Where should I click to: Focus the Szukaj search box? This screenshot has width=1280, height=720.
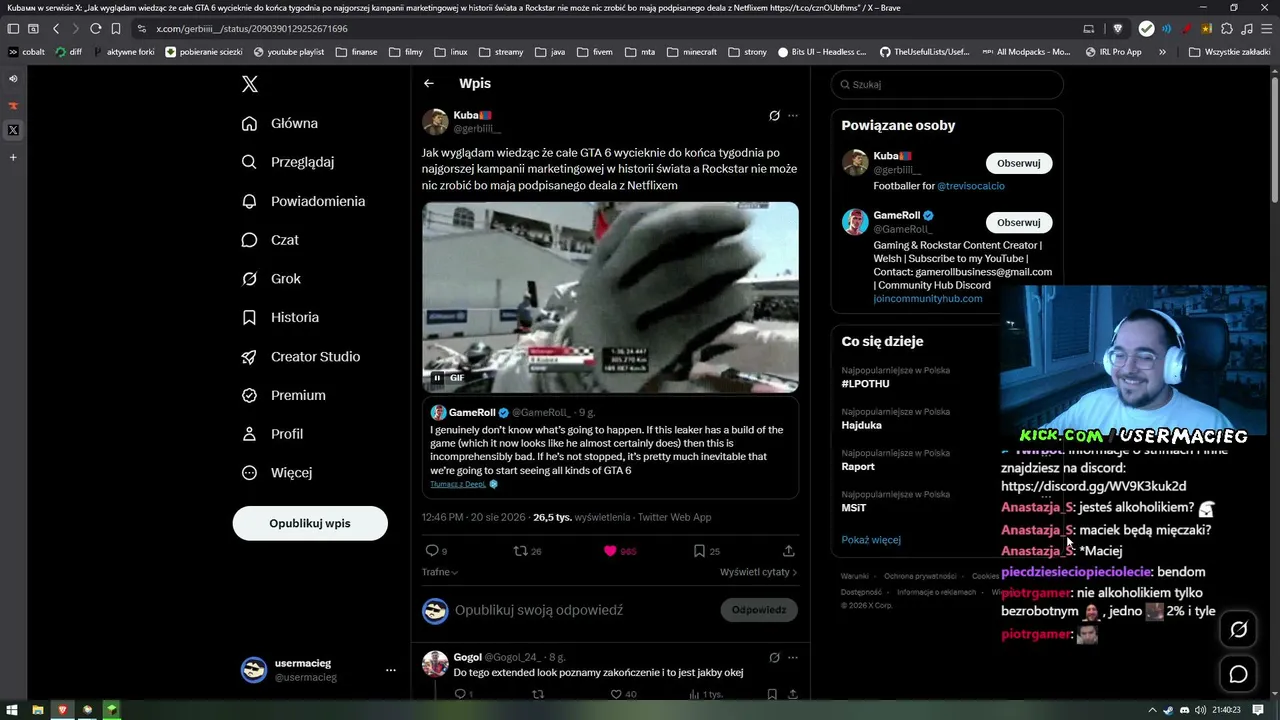coord(947,84)
